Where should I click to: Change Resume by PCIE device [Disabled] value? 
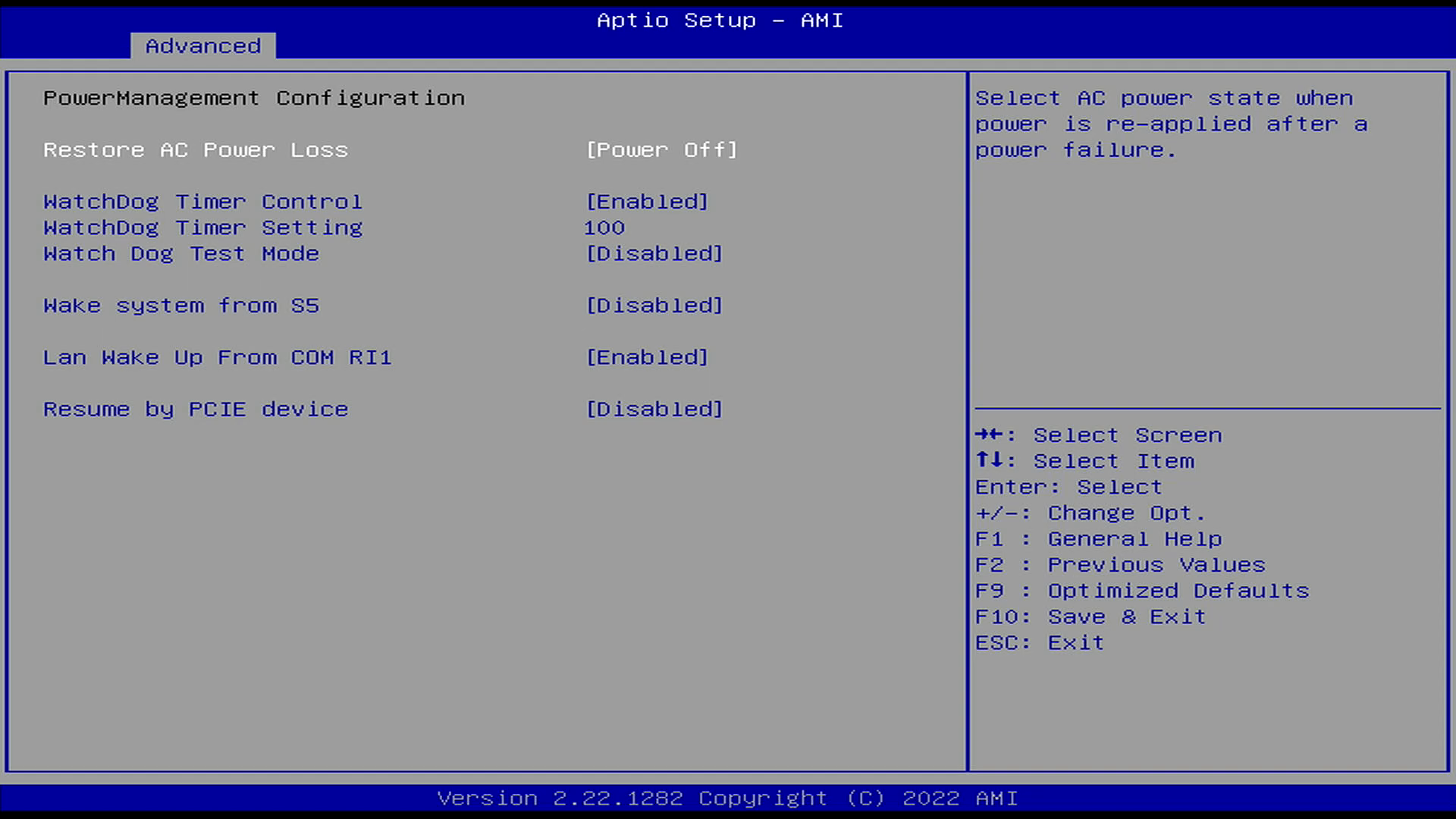click(654, 409)
